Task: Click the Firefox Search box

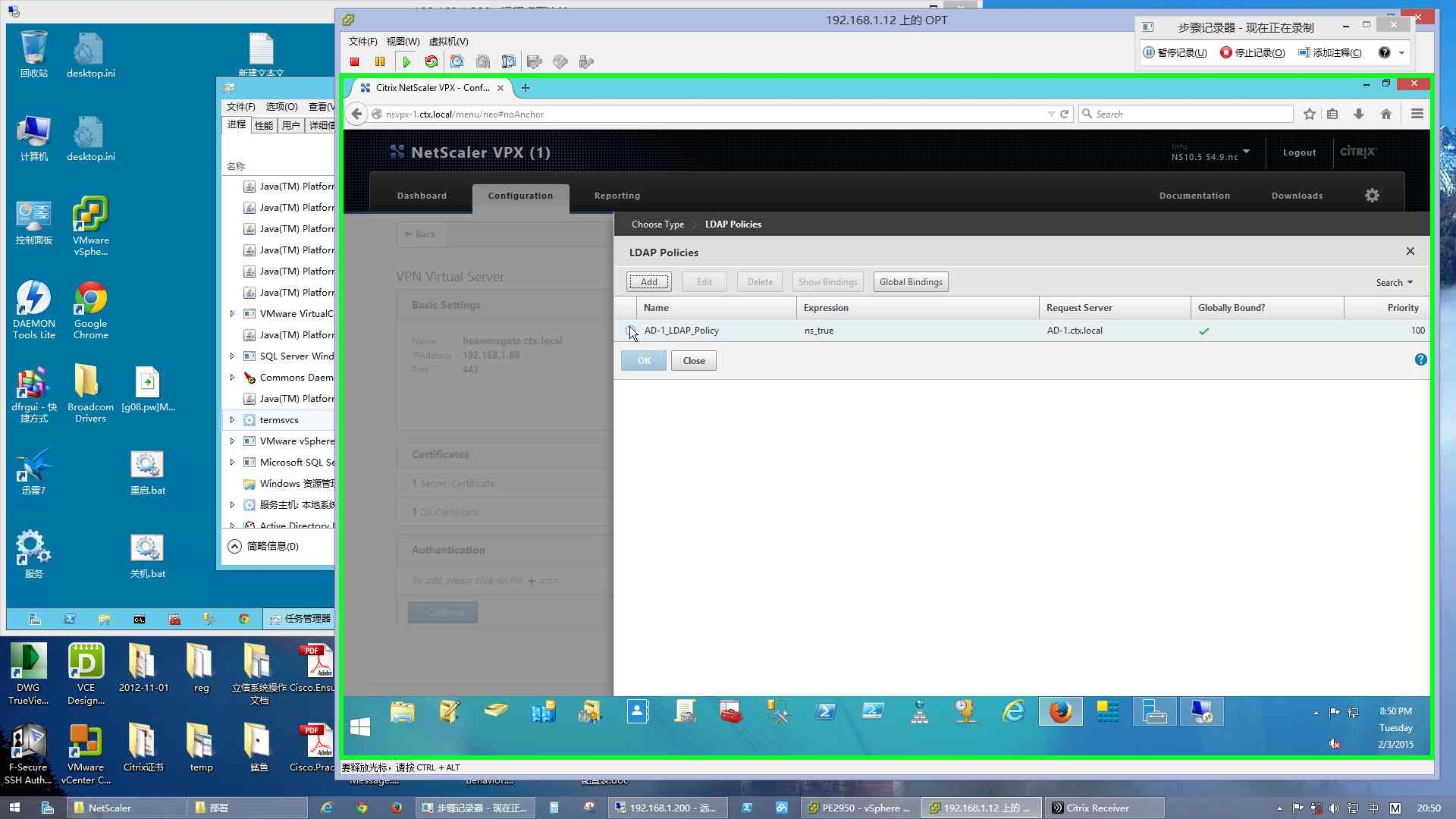Action: coord(1186,115)
